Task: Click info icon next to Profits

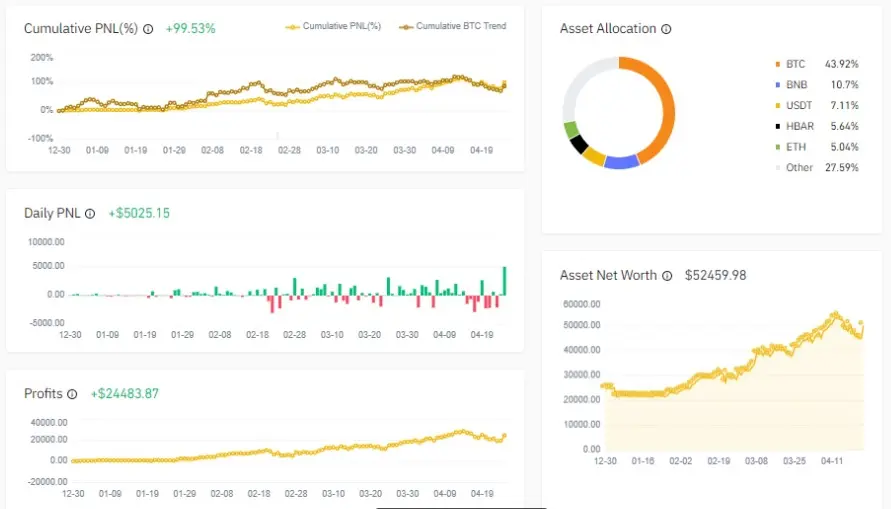Action: pos(72,394)
